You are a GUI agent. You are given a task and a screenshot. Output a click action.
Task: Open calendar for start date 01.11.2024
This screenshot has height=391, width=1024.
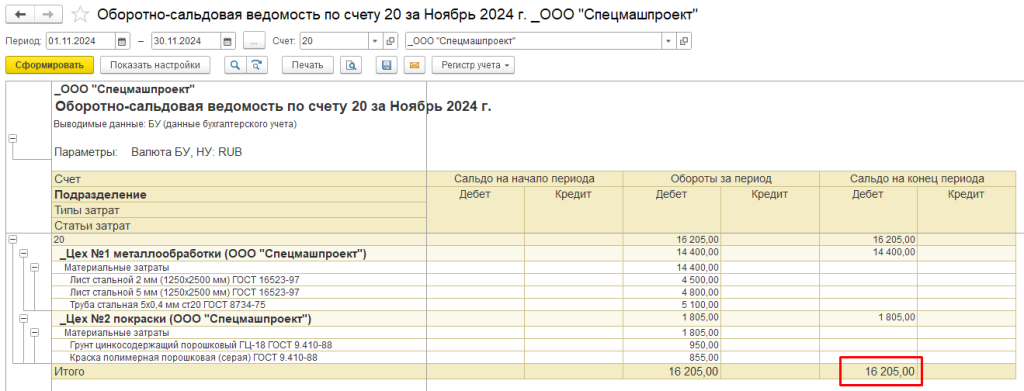point(122,41)
